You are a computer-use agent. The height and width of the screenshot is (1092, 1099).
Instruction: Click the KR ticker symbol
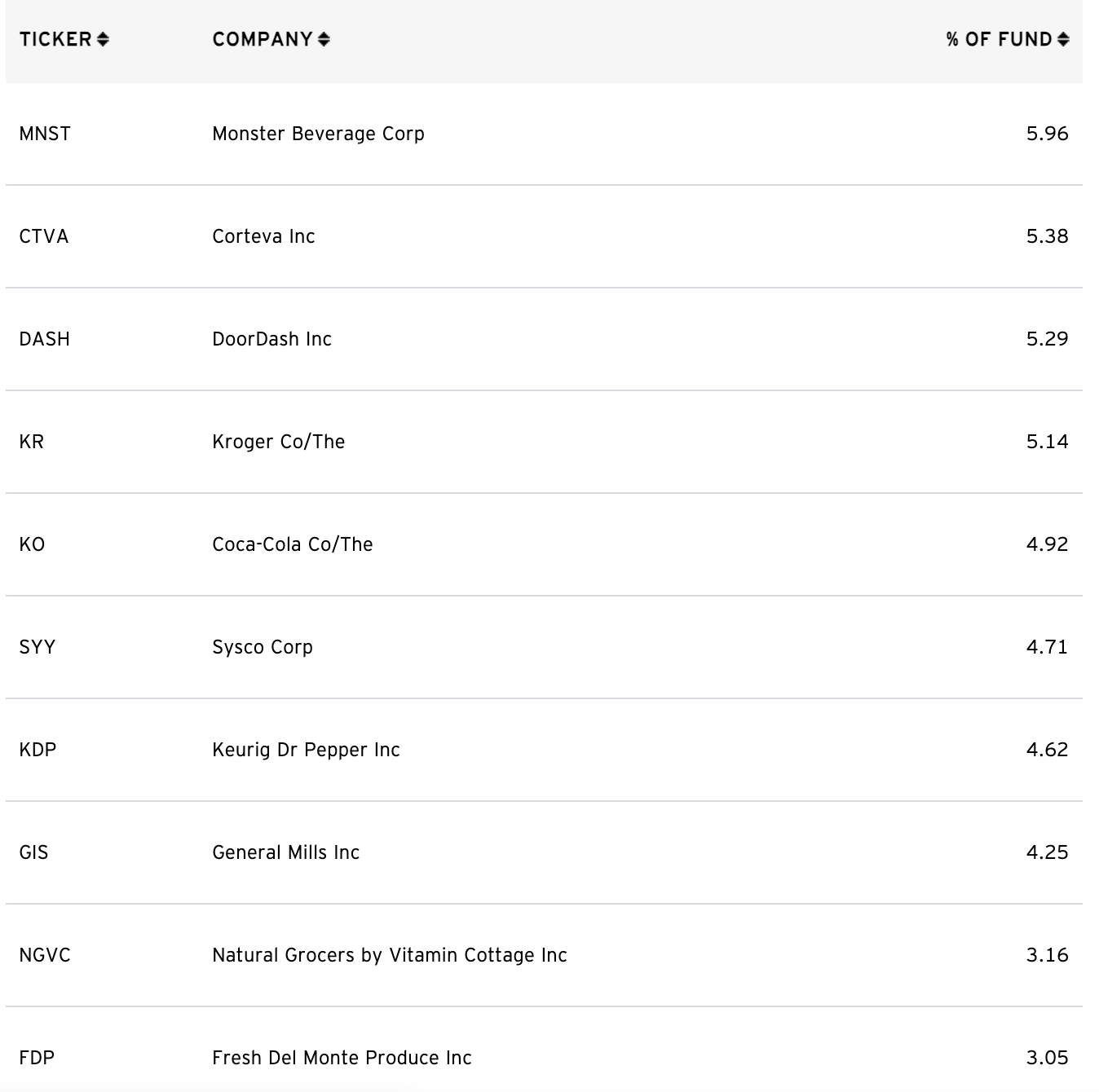pos(32,442)
